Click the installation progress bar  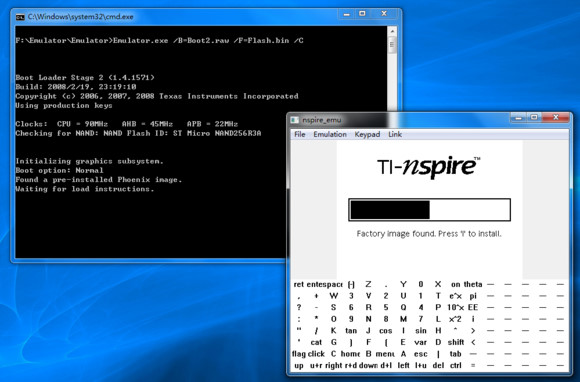click(x=429, y=210)
